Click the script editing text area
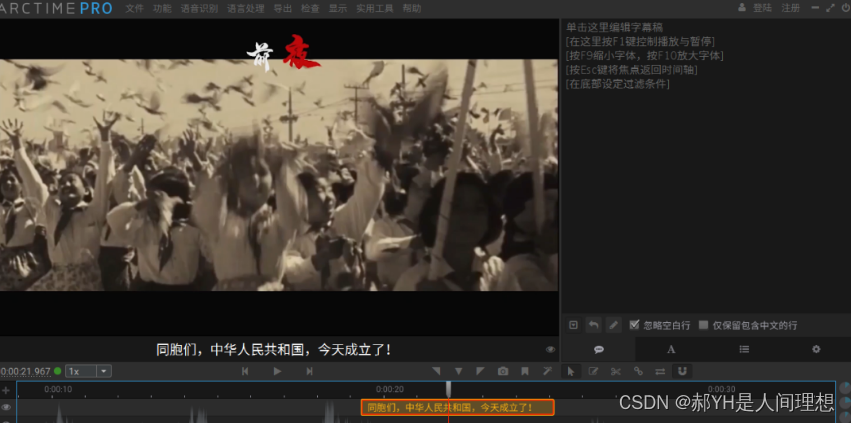851x423 pixels. [705, 166]
